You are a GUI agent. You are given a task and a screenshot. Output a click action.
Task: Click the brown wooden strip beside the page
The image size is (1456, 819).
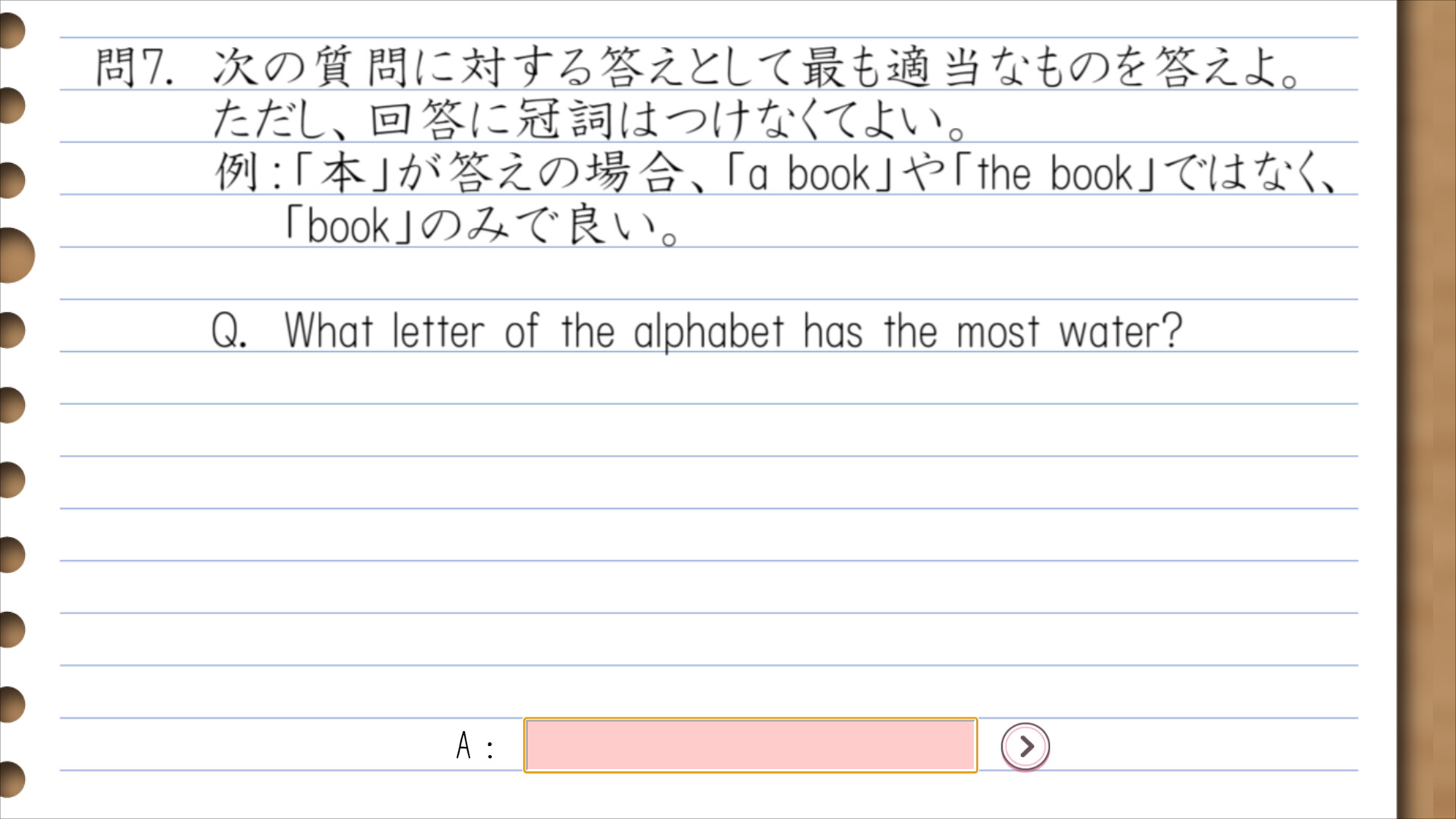pyautogui.click(x=1426, y=409)
